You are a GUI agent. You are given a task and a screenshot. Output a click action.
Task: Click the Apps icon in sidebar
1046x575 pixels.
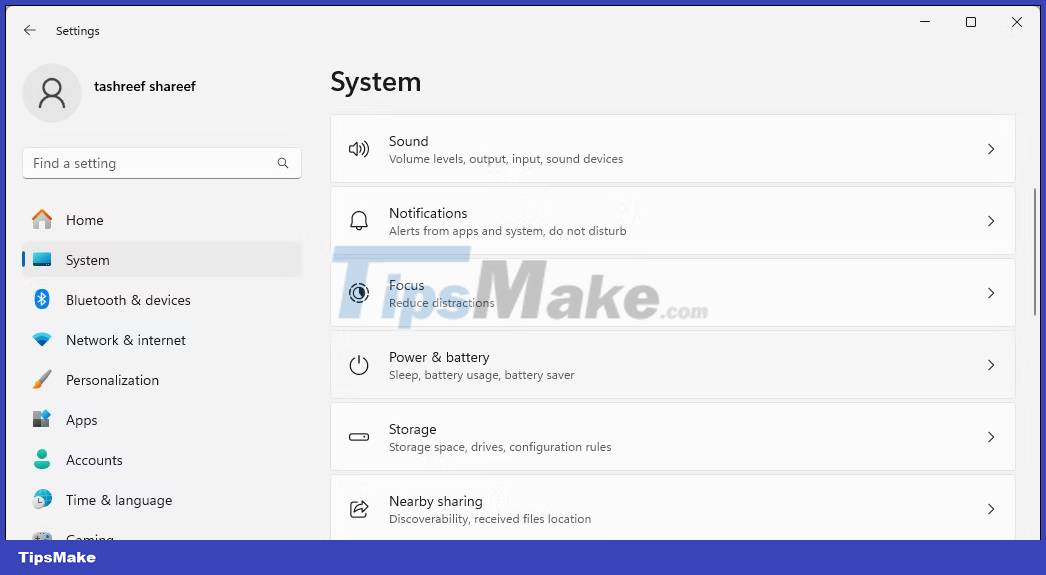pyautogui.click(x=42, y=419)
